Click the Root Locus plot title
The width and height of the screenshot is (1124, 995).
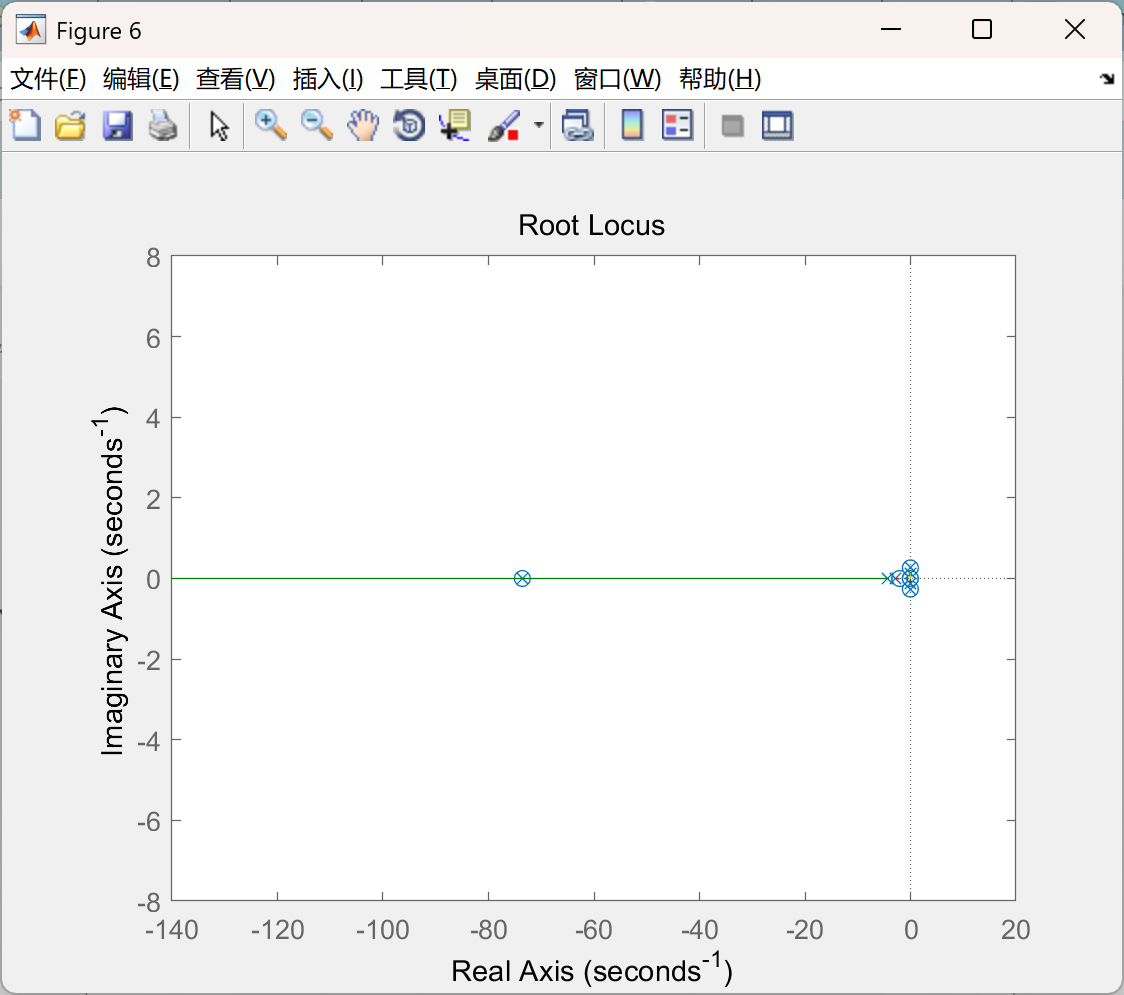pos(591,225)
